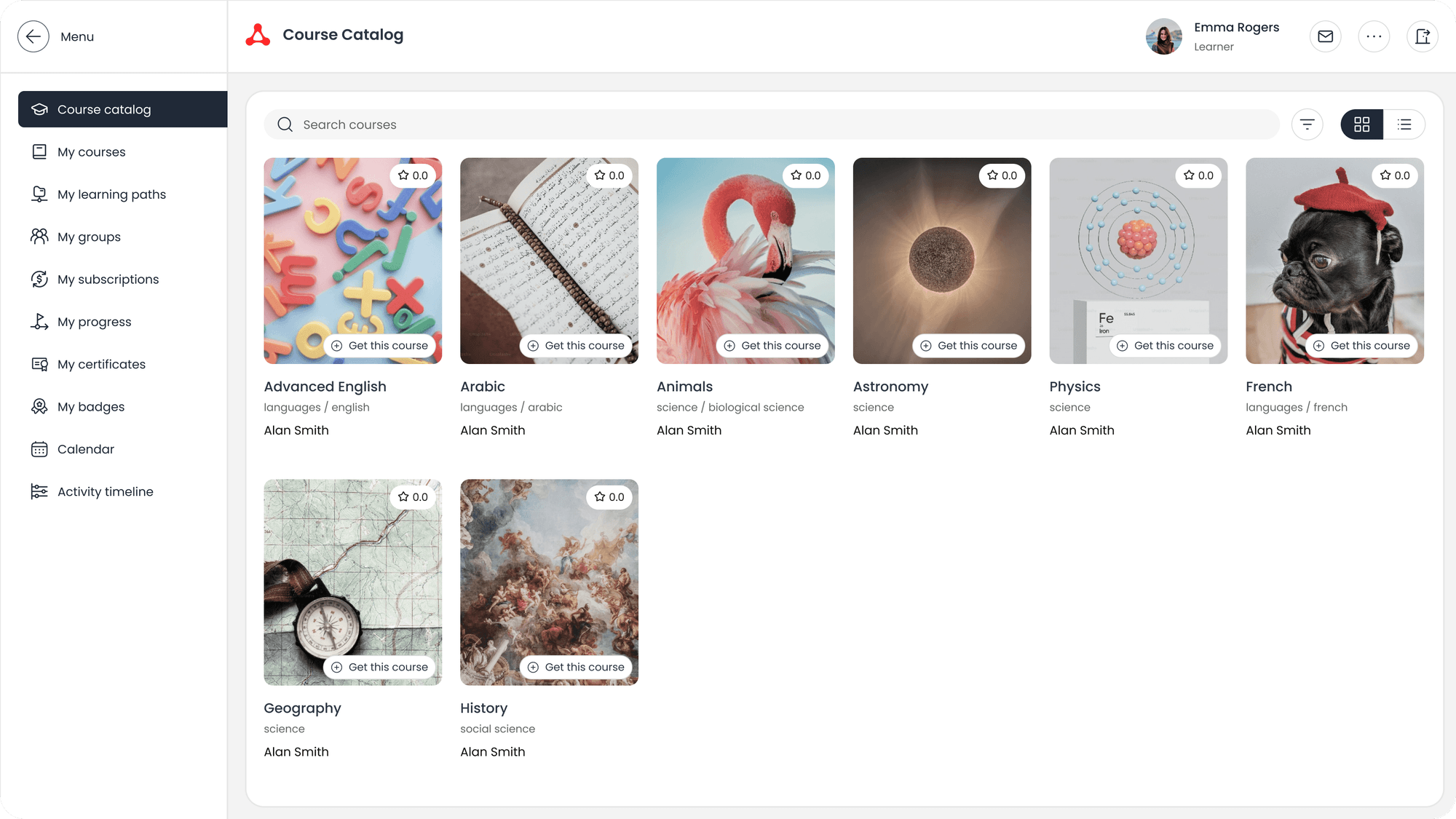This screenshot has height=819, width=1456.
Task: Get the Advanced English course
Action: 380,345
